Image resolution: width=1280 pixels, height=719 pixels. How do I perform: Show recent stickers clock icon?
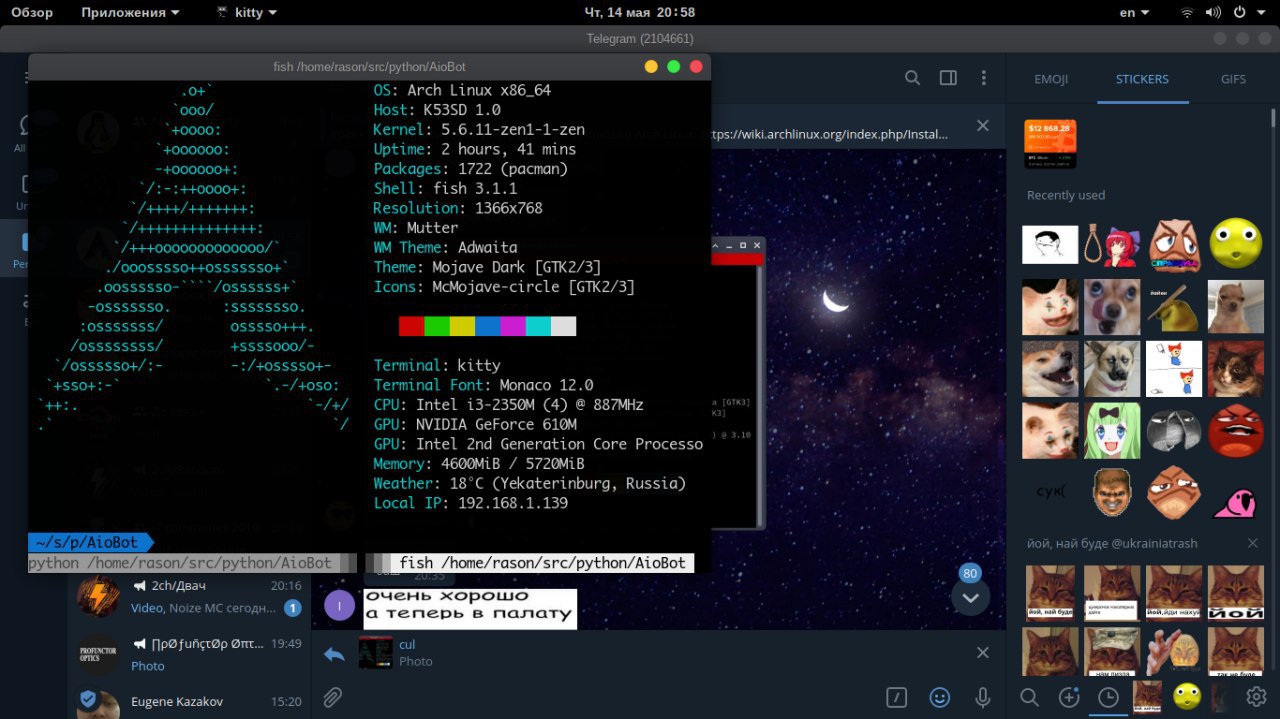click(x=1108, y=697)
